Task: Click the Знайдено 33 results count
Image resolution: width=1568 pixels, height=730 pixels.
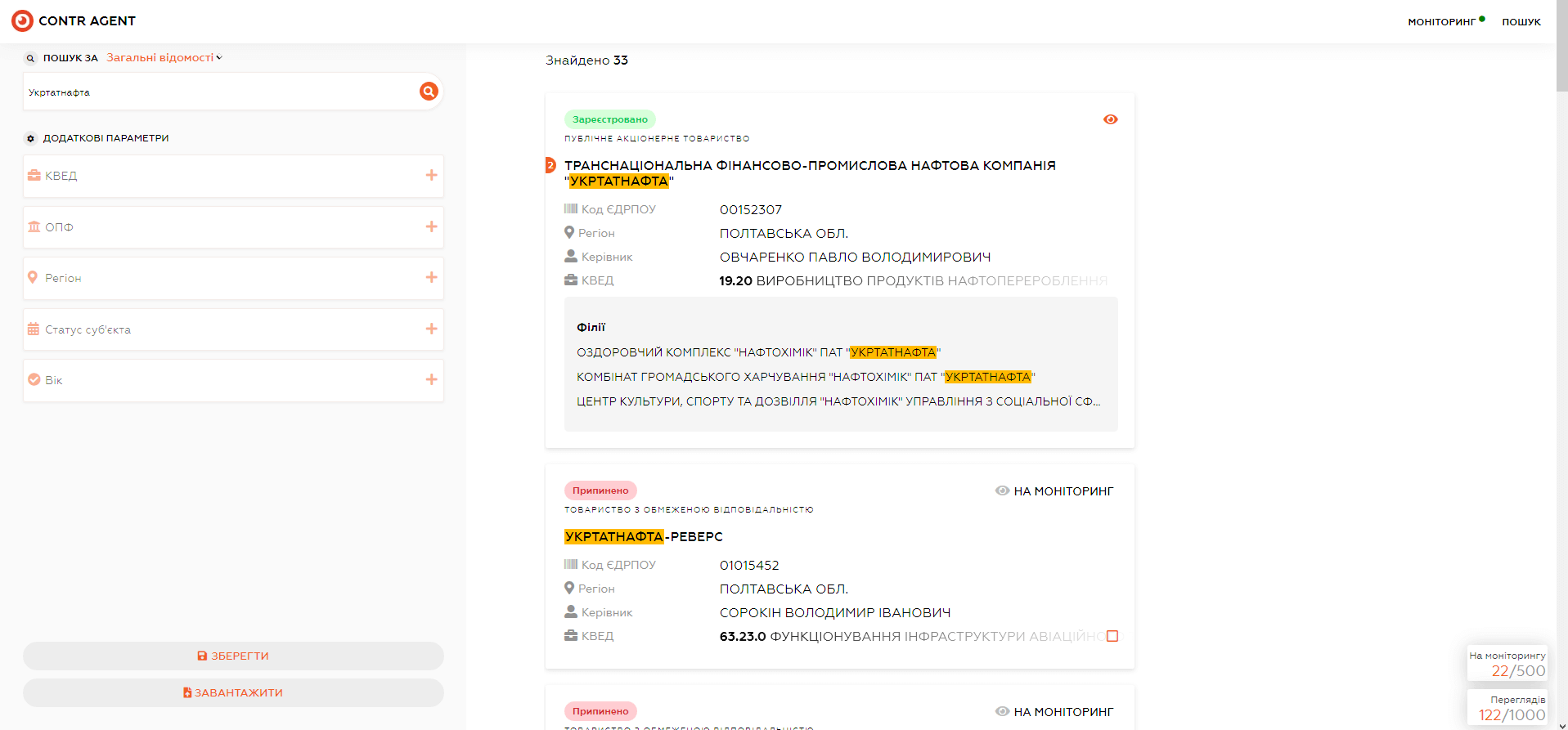Action: [x=587, y=60]
